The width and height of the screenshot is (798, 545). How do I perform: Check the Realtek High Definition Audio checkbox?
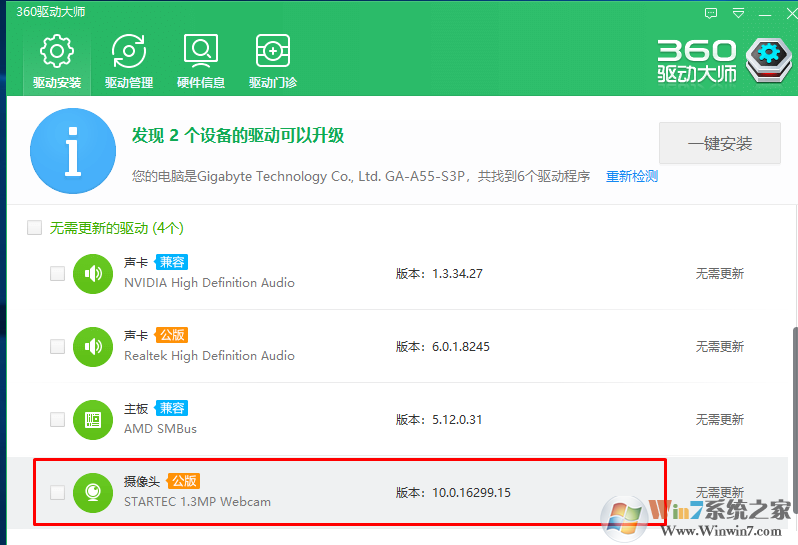(58, 347)
